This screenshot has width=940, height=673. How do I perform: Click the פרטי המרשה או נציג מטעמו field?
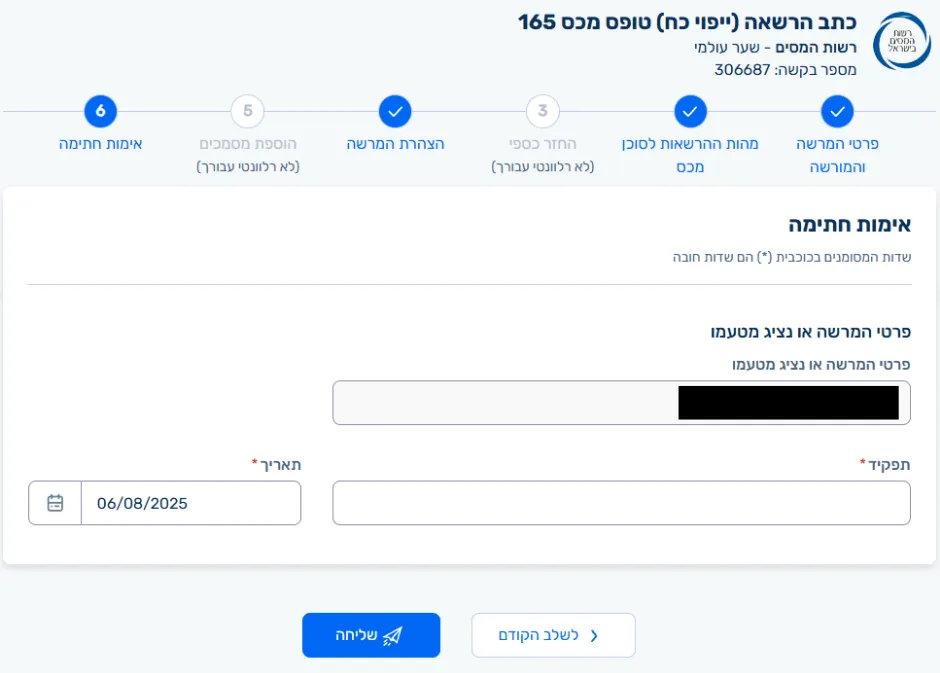pos(621,402)
